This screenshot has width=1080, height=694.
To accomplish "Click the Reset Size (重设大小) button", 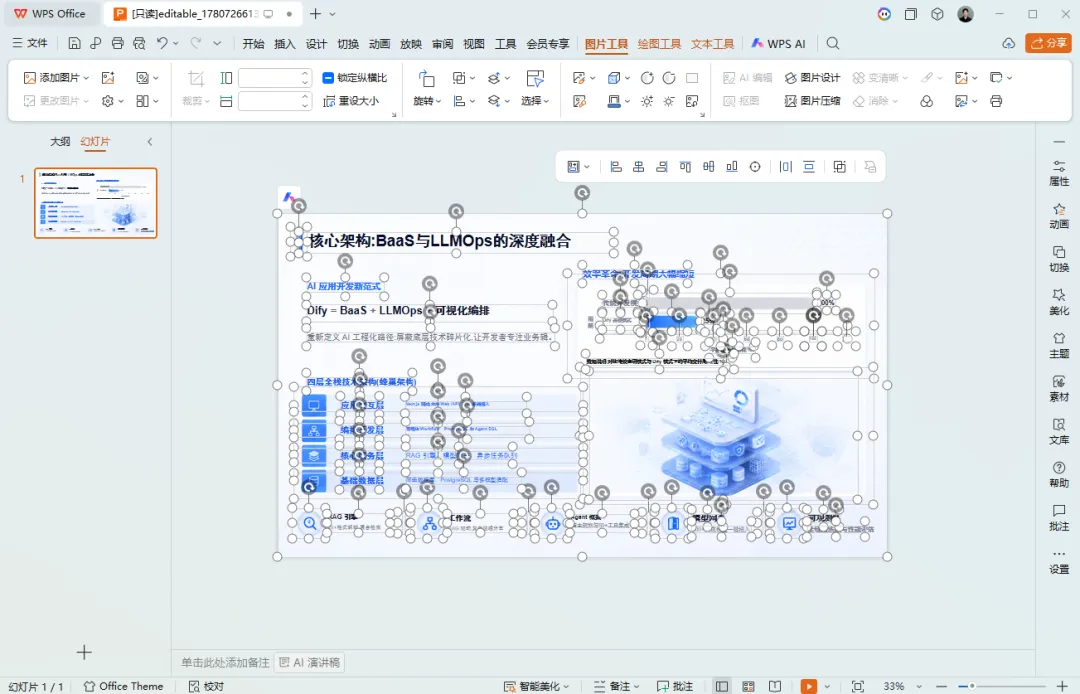I will point(351,101).
